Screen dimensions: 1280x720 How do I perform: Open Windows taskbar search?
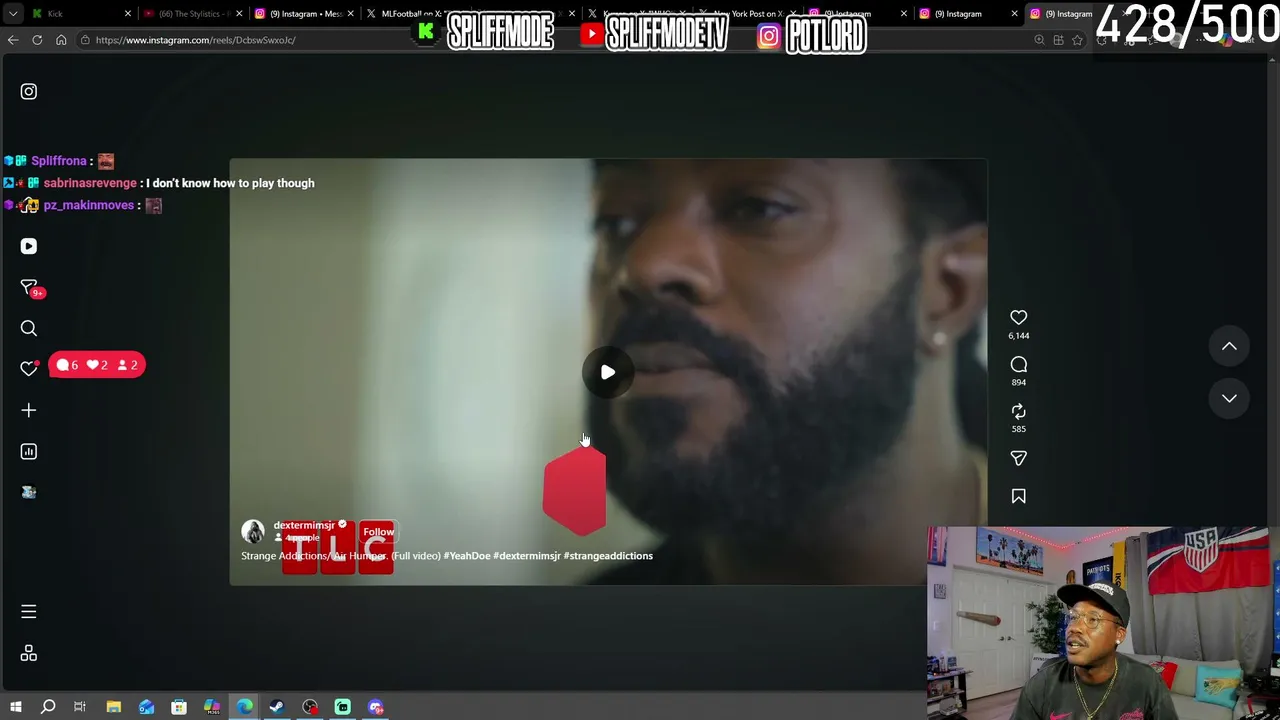48,707
